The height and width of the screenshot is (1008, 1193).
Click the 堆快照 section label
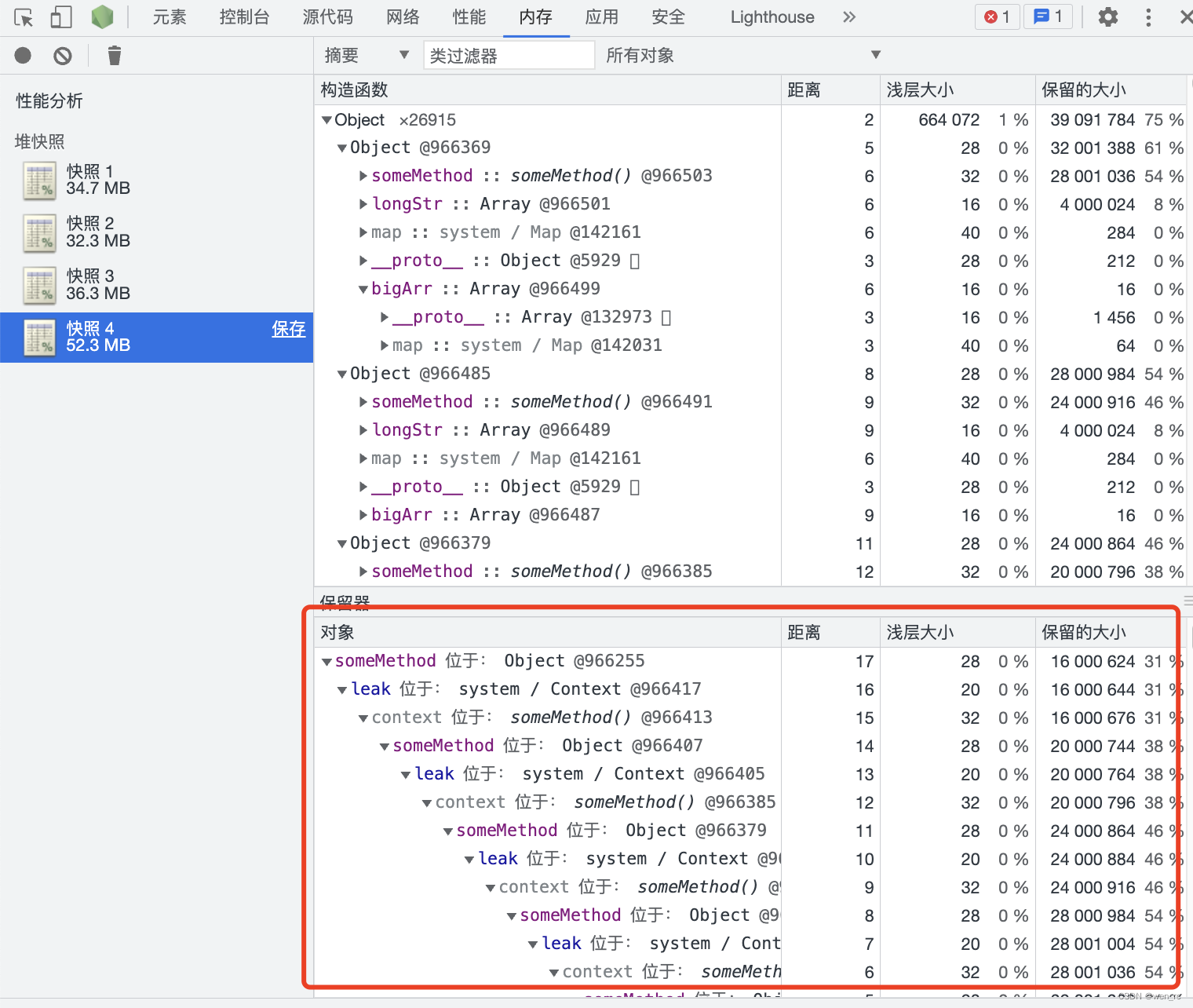[x=39, y=141]
